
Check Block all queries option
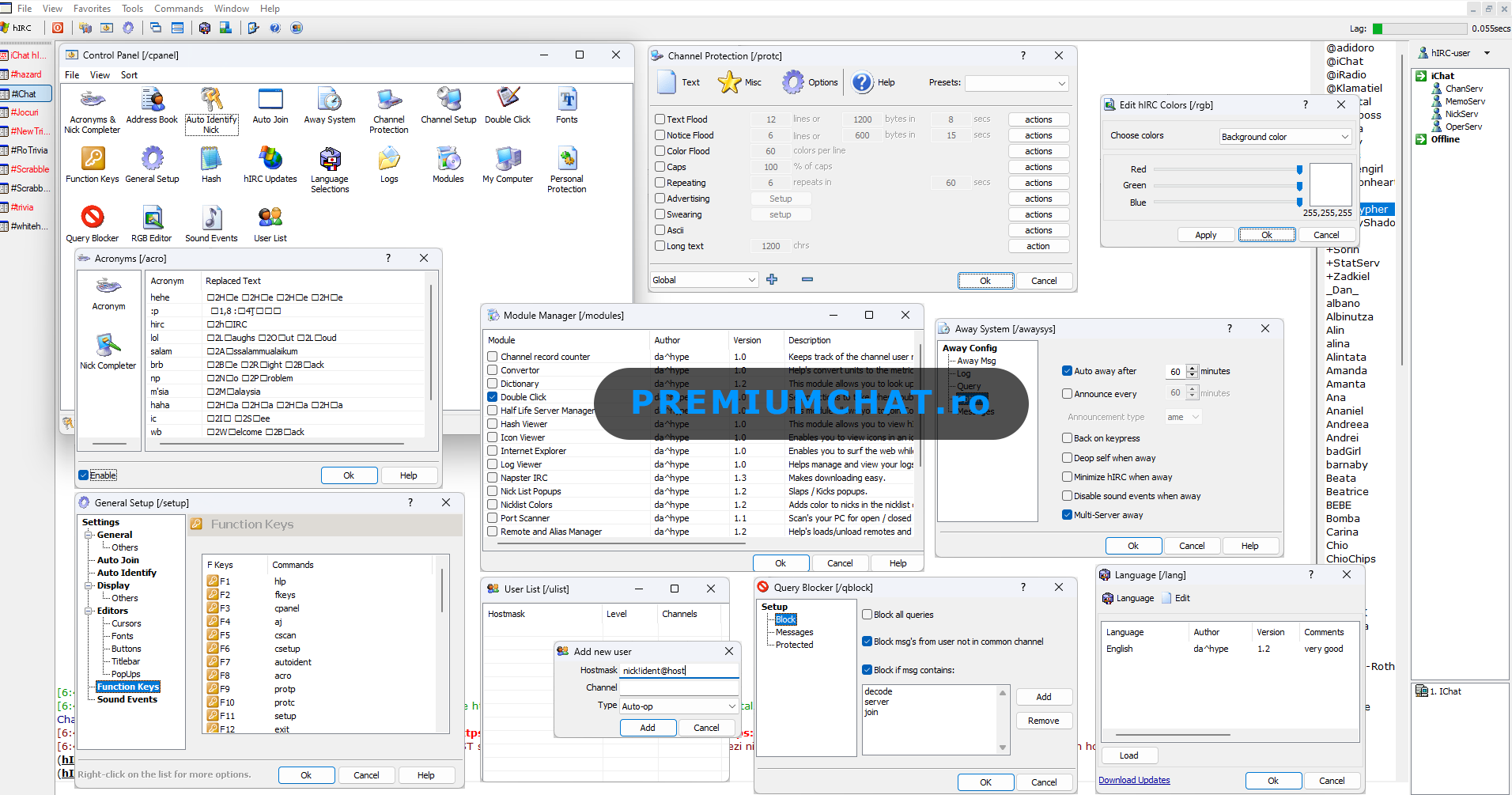(867, 615)
